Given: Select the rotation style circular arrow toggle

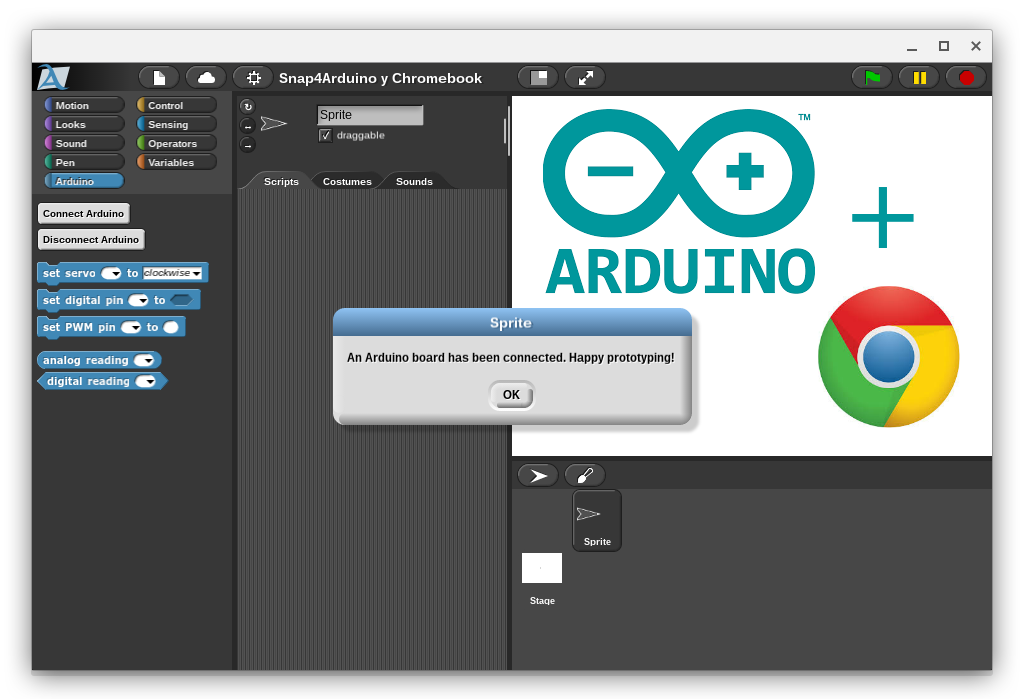Looking at the screenshot, I should tap(247, 107).
